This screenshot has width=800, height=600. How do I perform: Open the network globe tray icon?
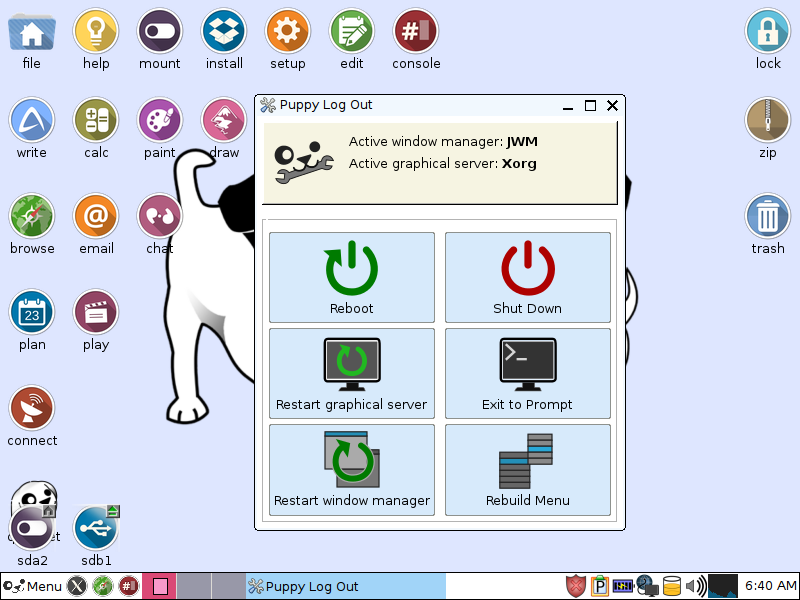647,586
